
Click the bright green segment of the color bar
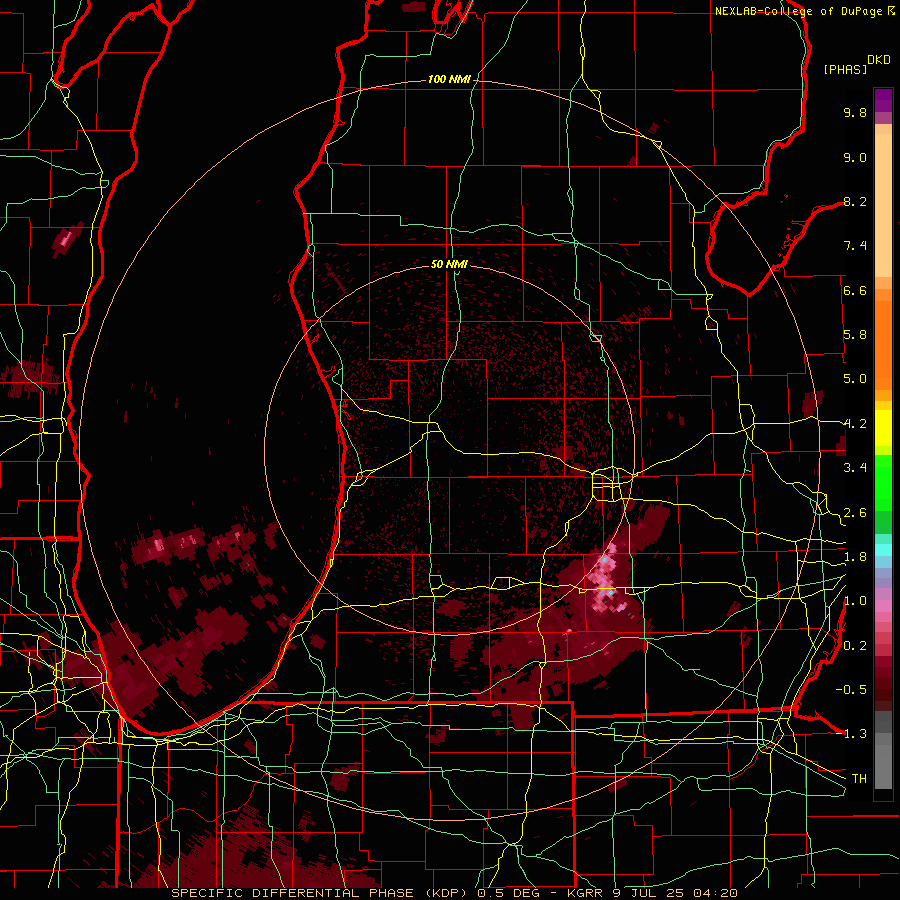(x=883, y=483)
